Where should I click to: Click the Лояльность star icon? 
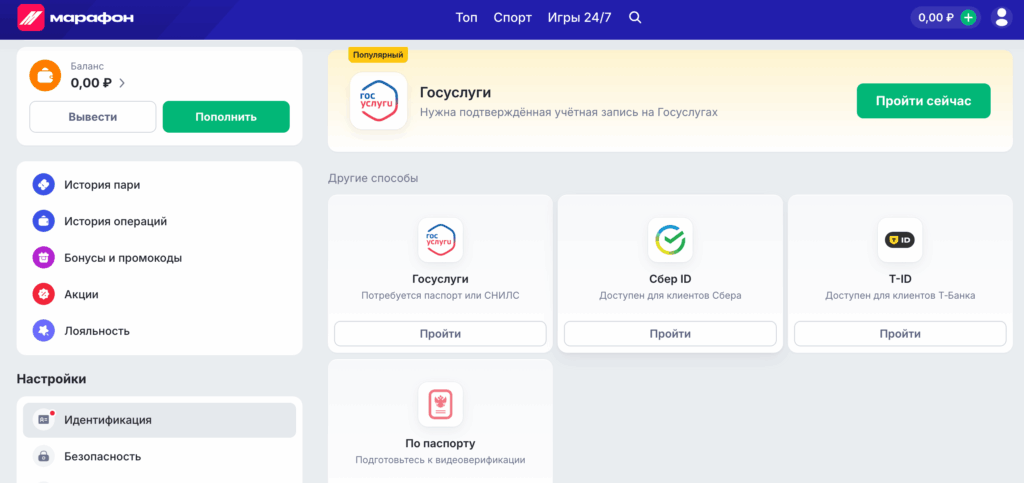pos(44,331)
